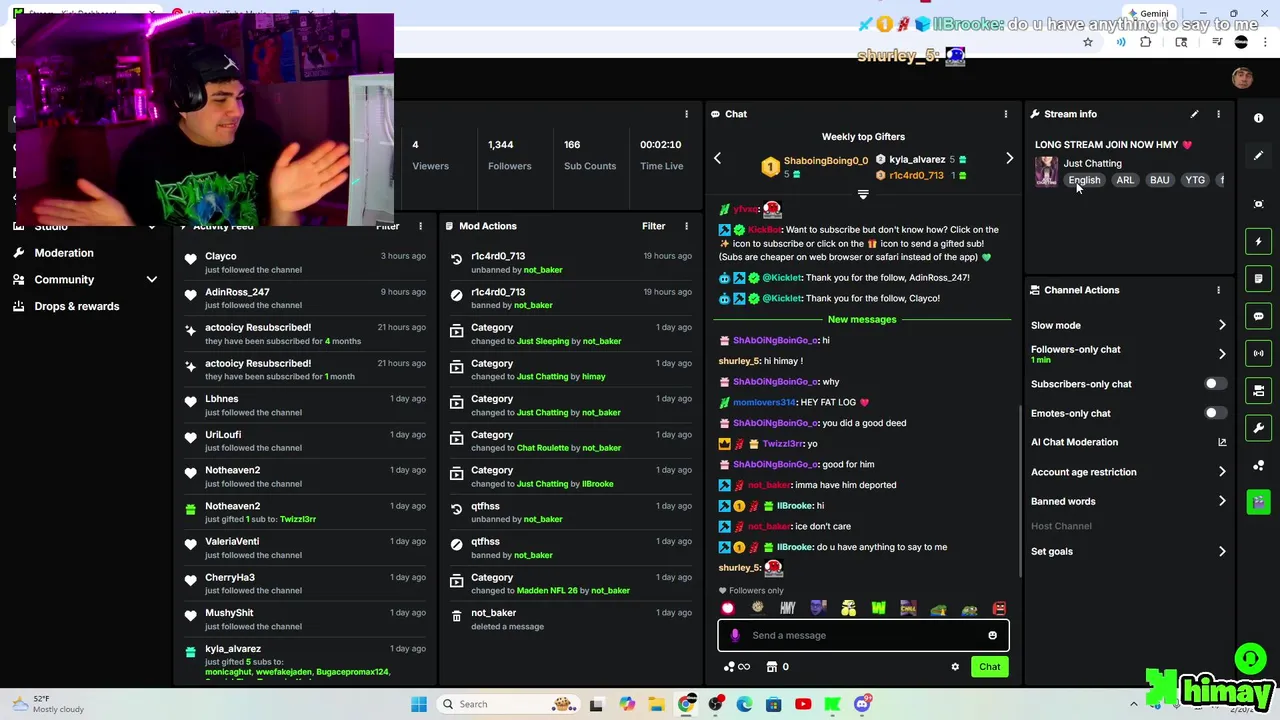Click the microphone icon in message box
Screen dimensions: 1280x720
tap(735, 635)
